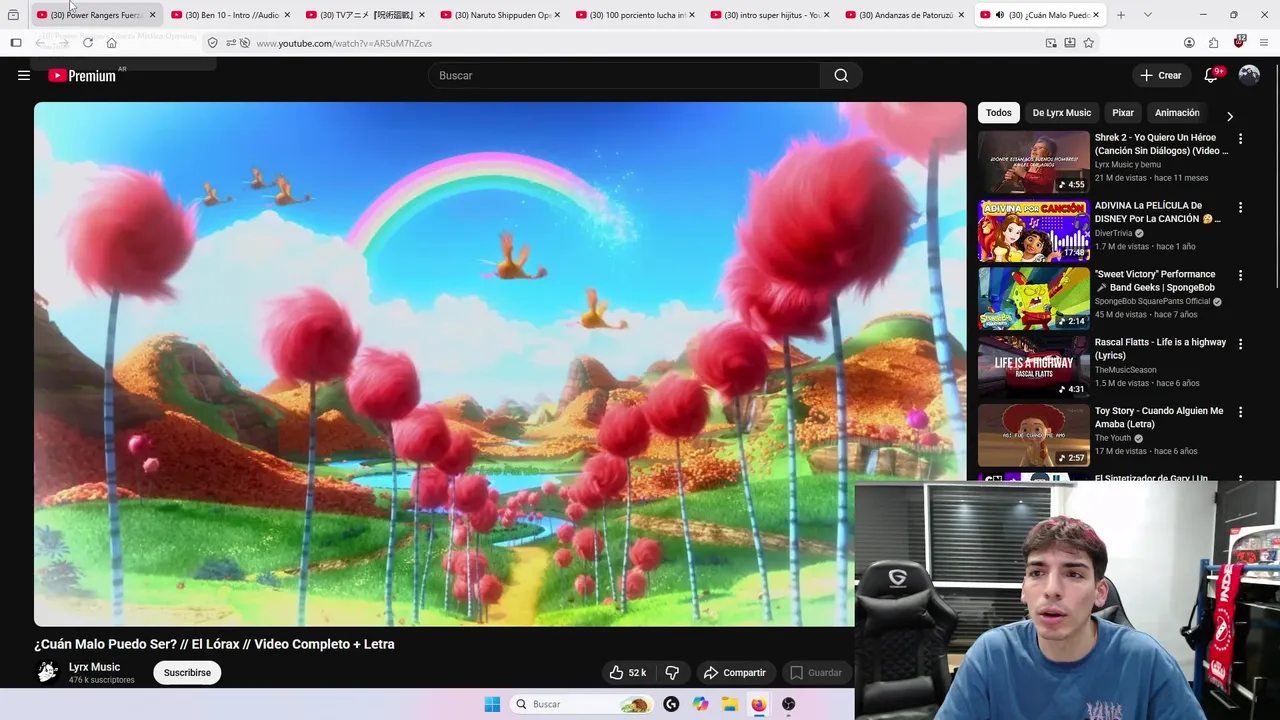Reload the page
1280x720 pixels.
(88, 43)
